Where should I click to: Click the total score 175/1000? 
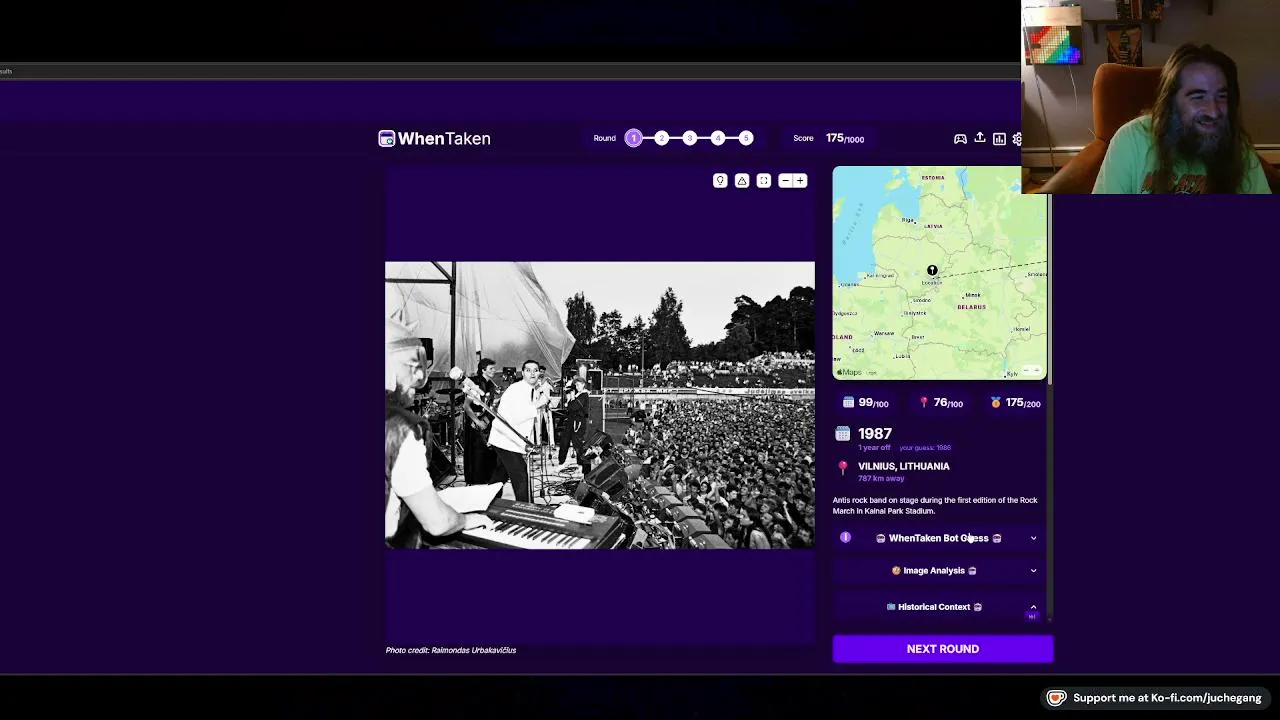[x=845, y=139]
